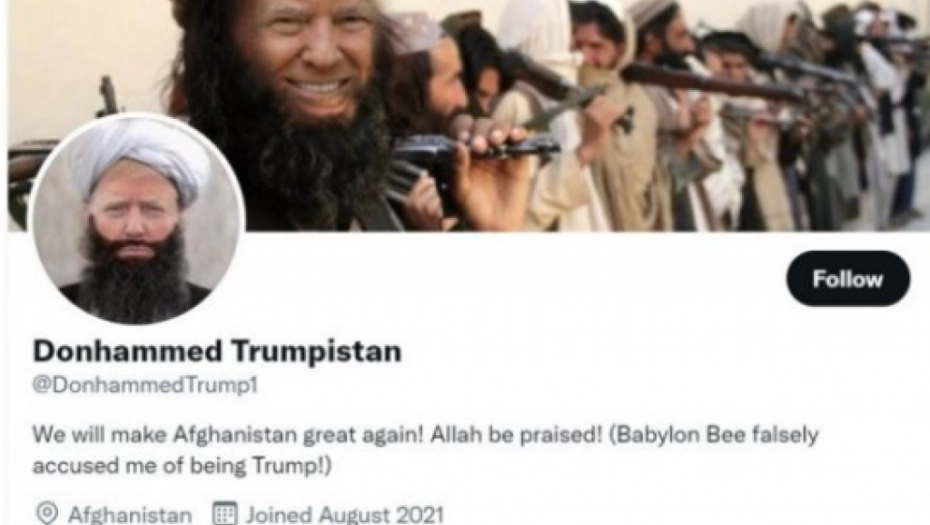This screenshot has width=930, height=525.
Task: Click the bio's first line about Afghanistan
Action: point(425,435)
